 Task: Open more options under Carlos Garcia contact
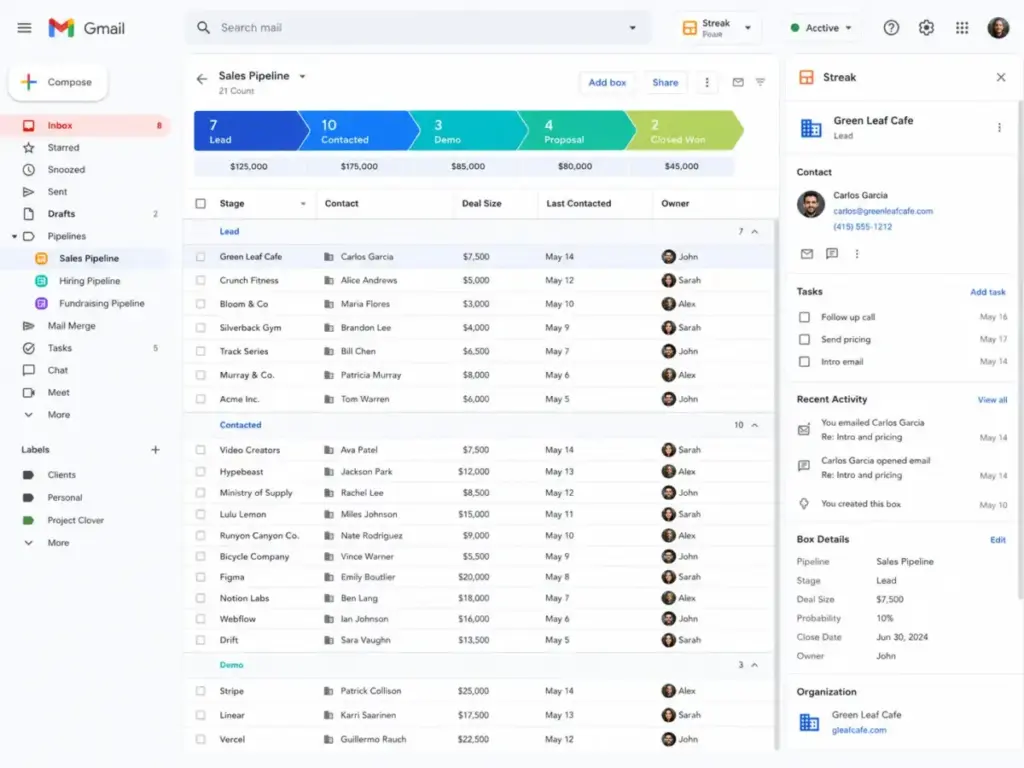click(857, 253)
